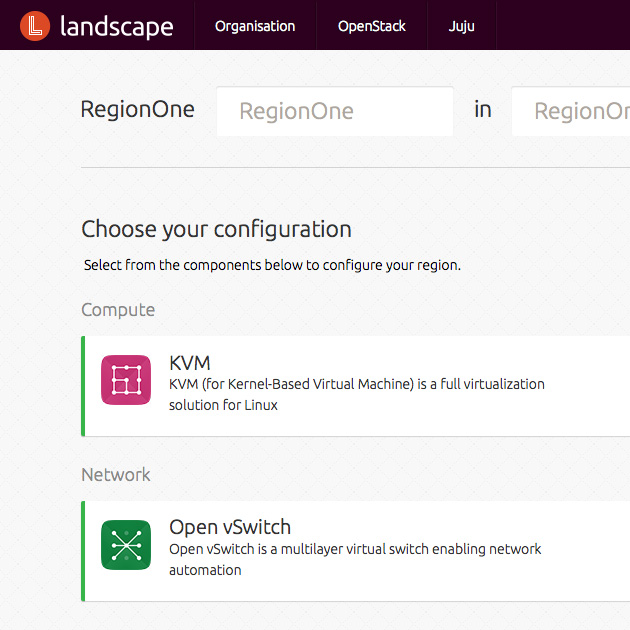Click the Compute section heading
Viewport: 630px width, 630px height.
coord(118,310)
